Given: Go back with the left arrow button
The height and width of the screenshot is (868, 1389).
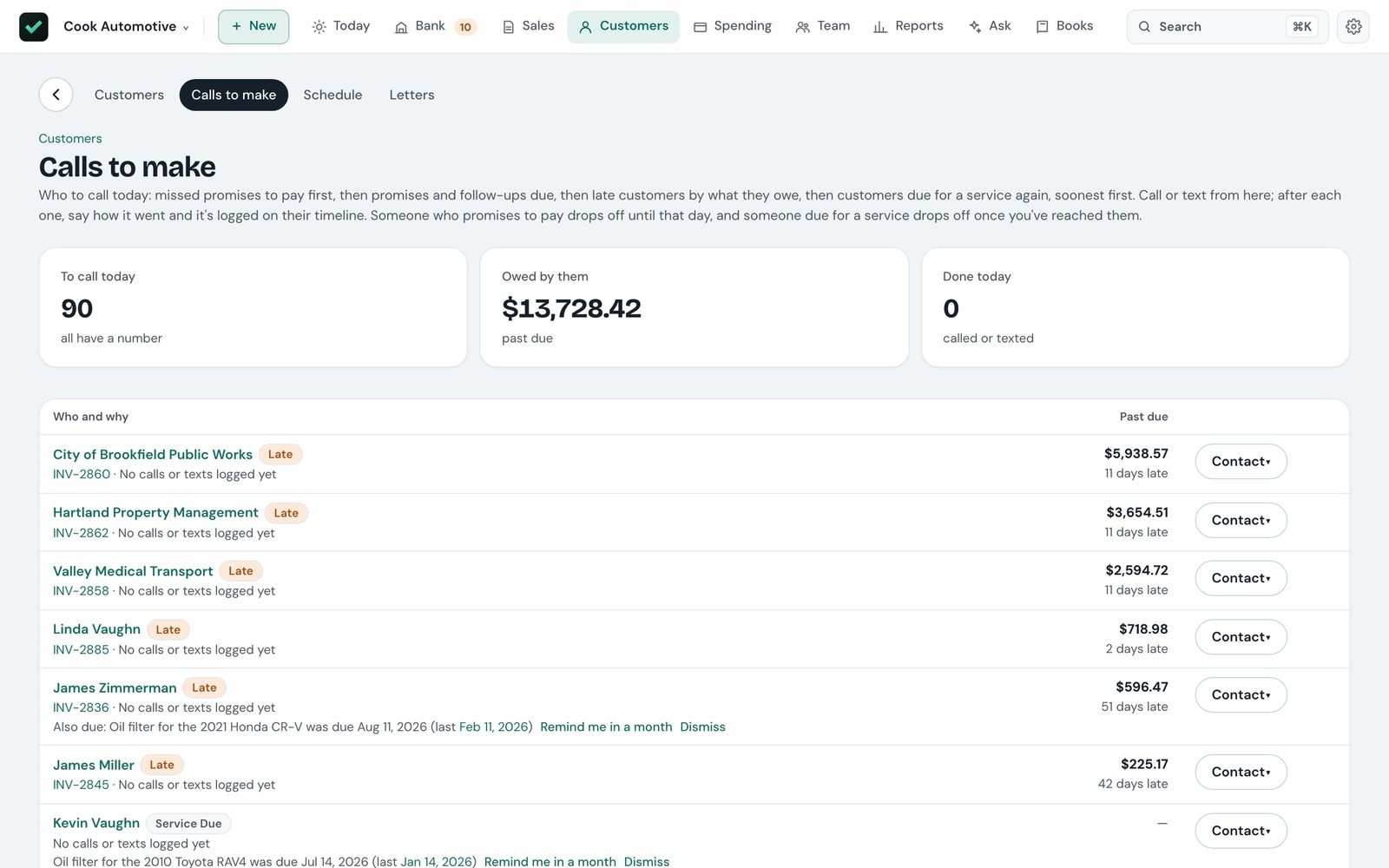Looking at the screenshot, I should tap(56, 95).
